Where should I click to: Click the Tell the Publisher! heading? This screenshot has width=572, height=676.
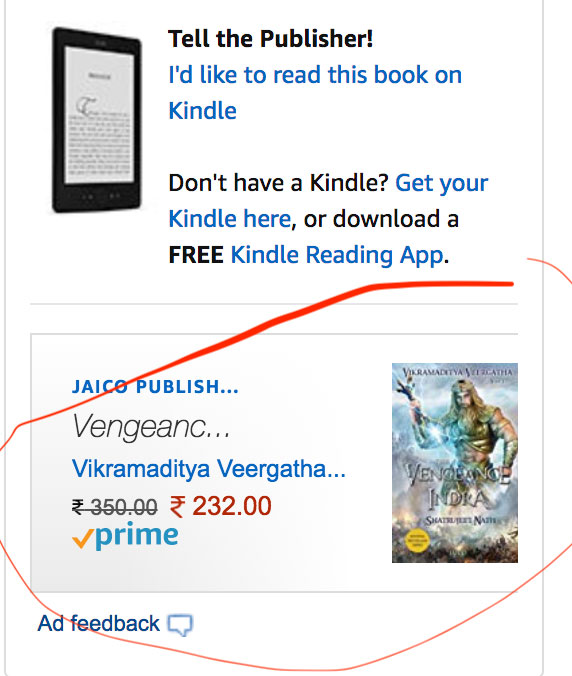(271, 38)
